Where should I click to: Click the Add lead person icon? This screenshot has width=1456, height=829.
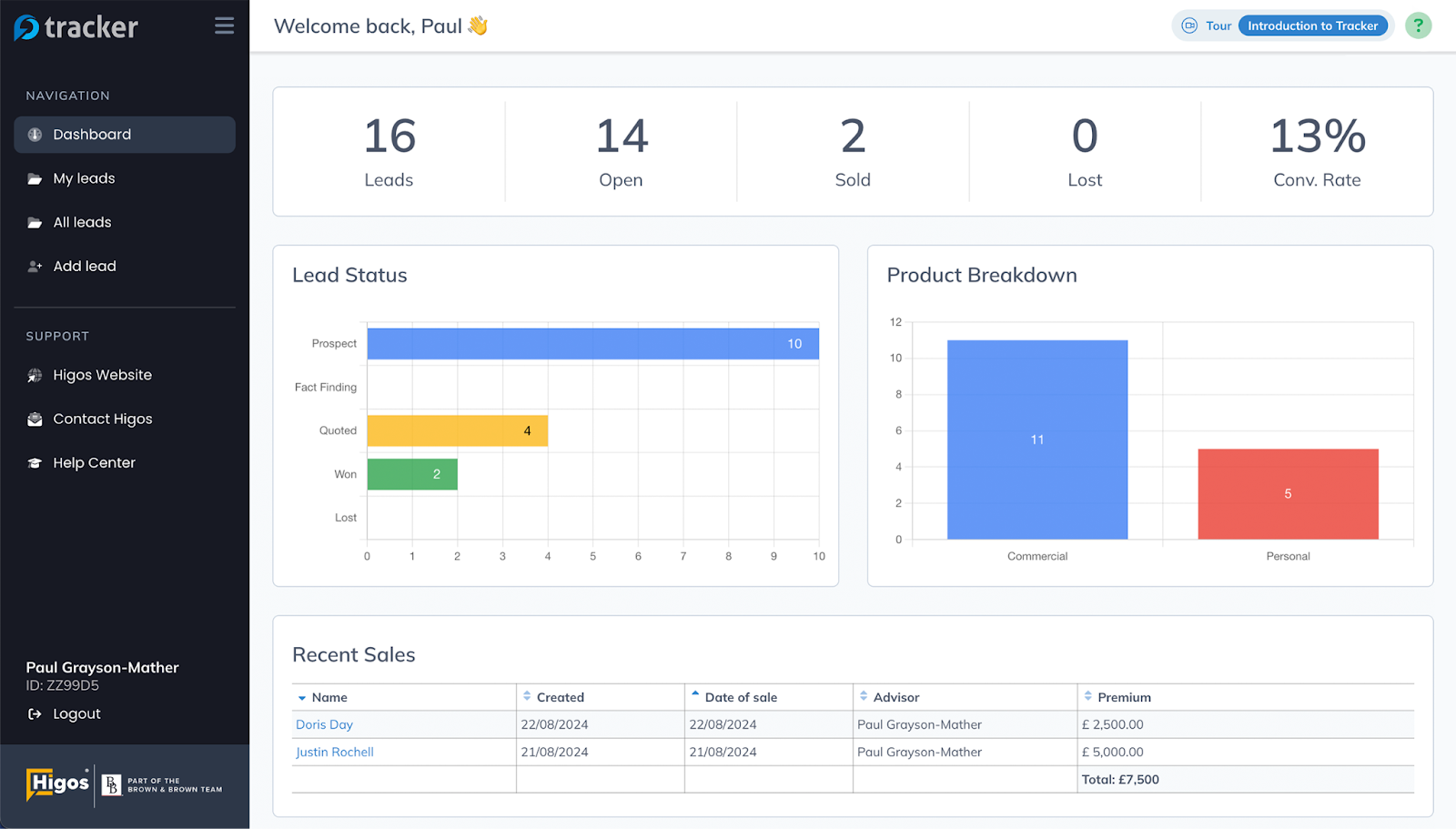point(34,266)
